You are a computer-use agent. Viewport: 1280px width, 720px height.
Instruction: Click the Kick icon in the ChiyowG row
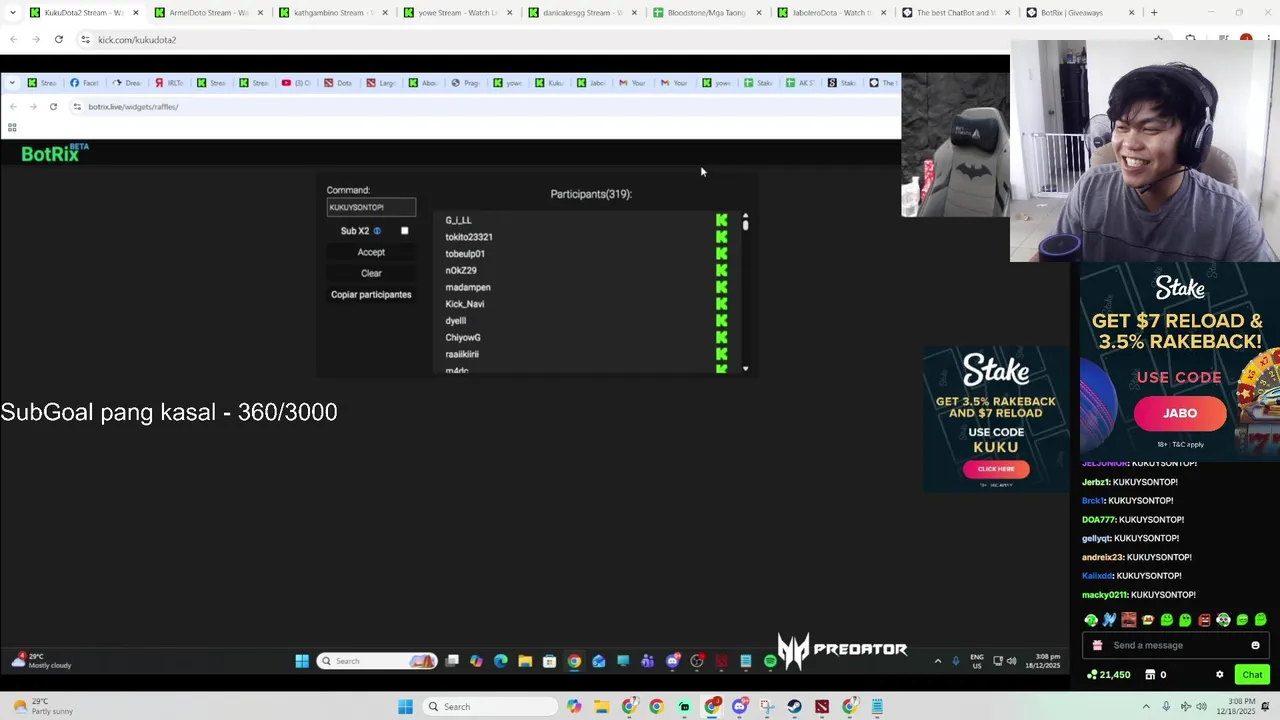click(722, 337)
